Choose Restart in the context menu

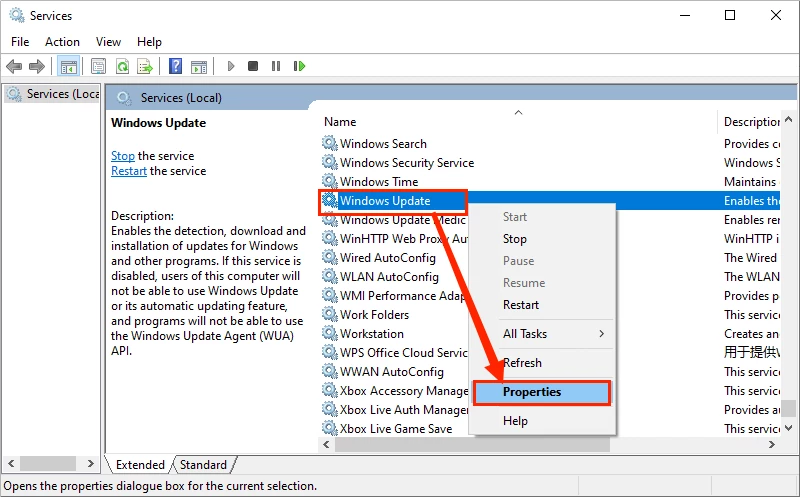[x=542, y=305]
